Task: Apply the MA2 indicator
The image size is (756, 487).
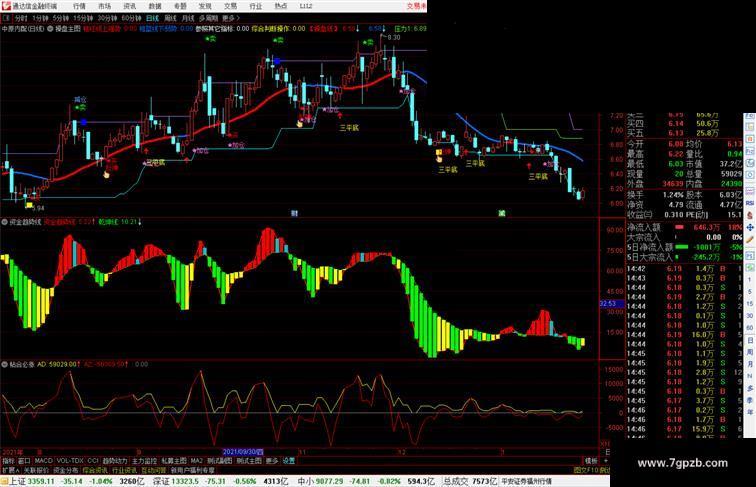Action: (196, 461)
